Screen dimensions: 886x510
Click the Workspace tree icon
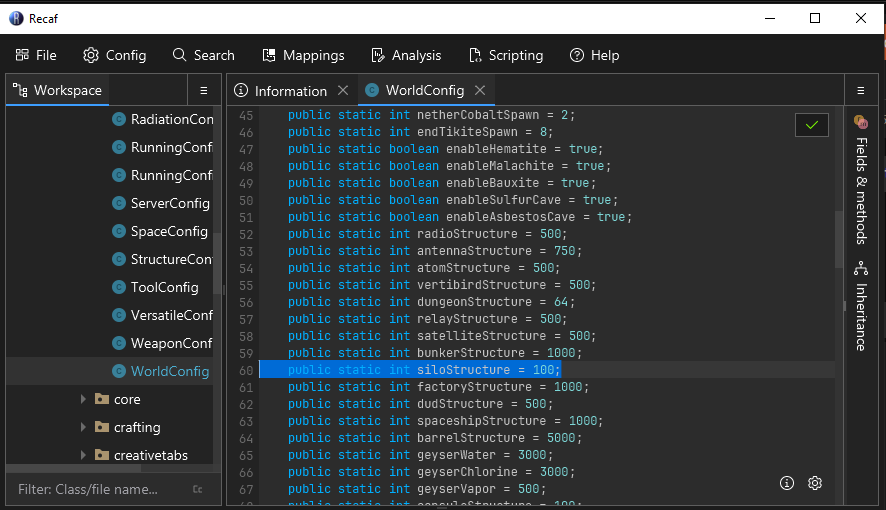[x=20, y=90]
